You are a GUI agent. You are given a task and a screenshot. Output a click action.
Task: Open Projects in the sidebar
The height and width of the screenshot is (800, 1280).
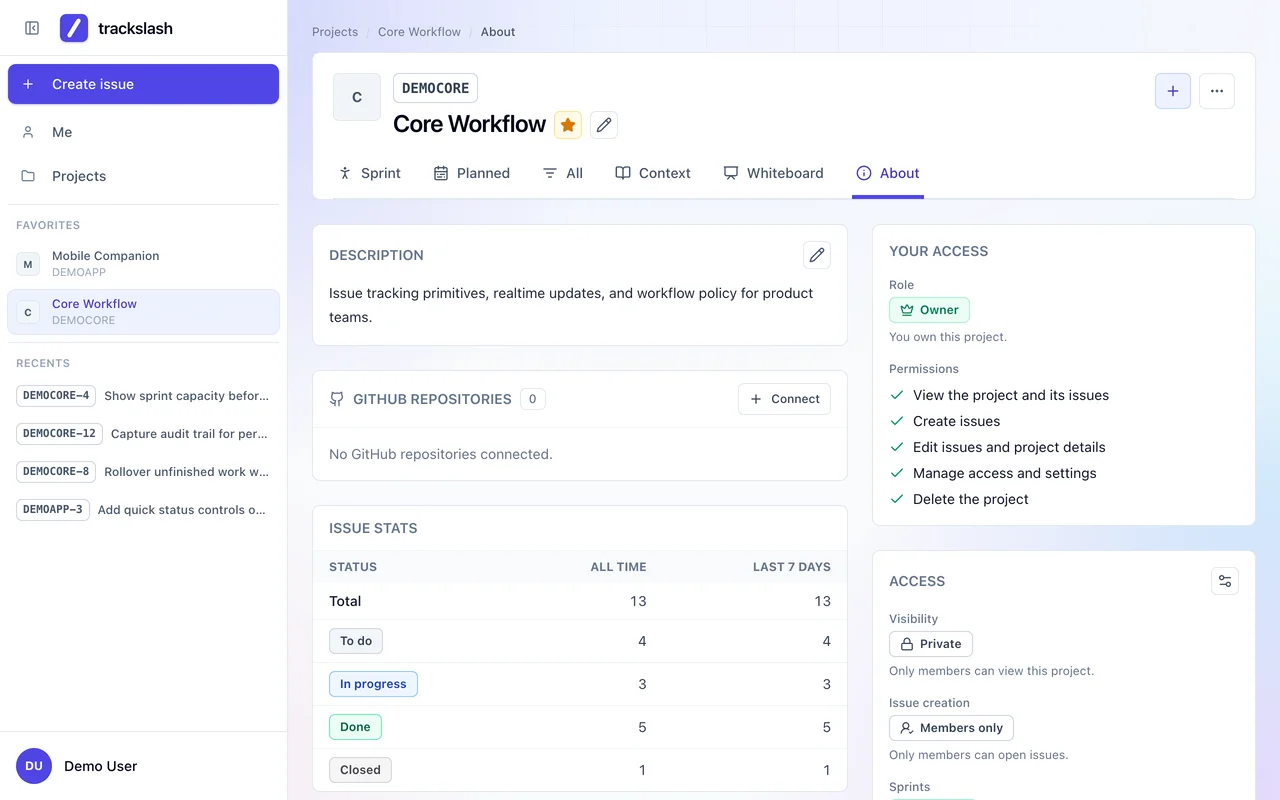tap(143, 176)
